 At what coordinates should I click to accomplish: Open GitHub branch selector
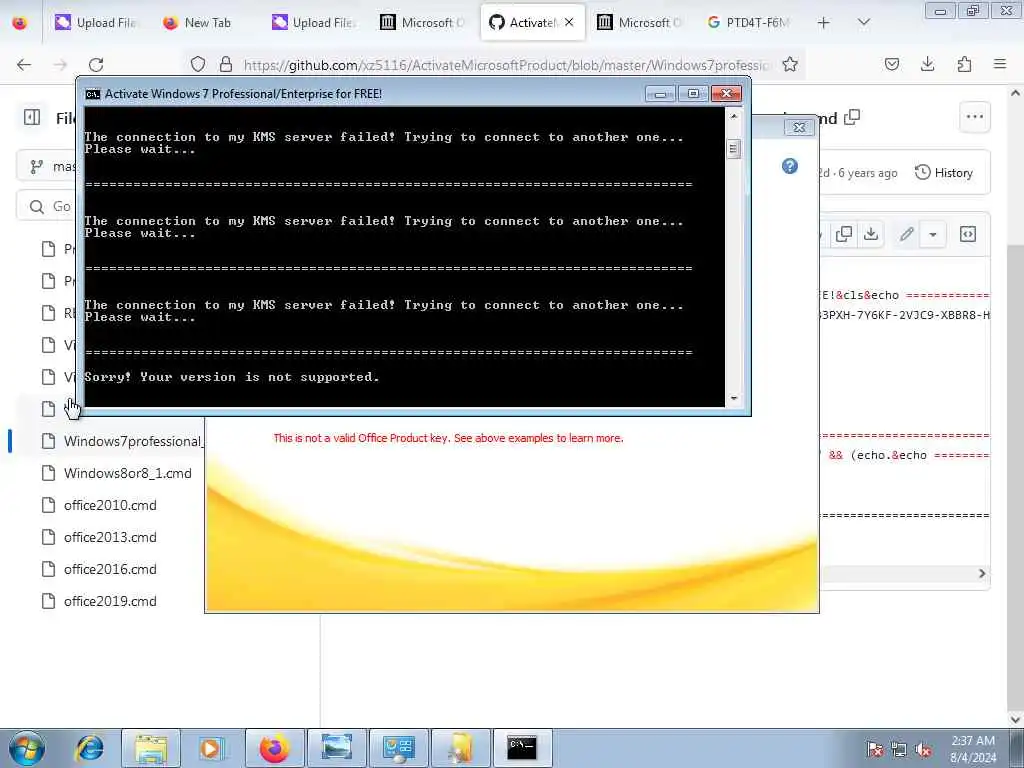coord(46,167)
